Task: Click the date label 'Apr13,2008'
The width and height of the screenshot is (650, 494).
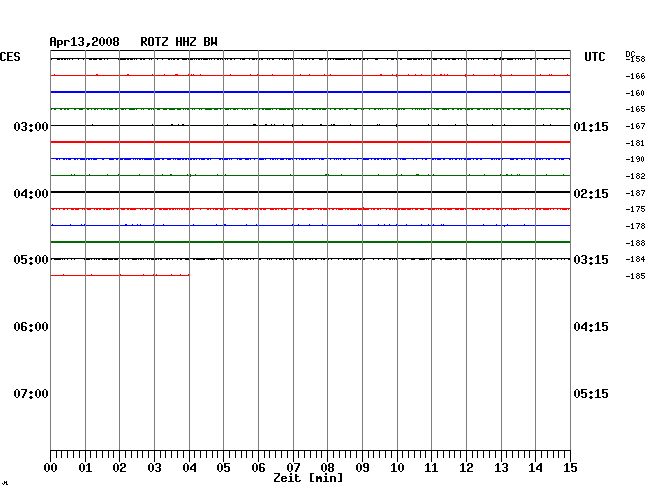Action: [85, 42]
